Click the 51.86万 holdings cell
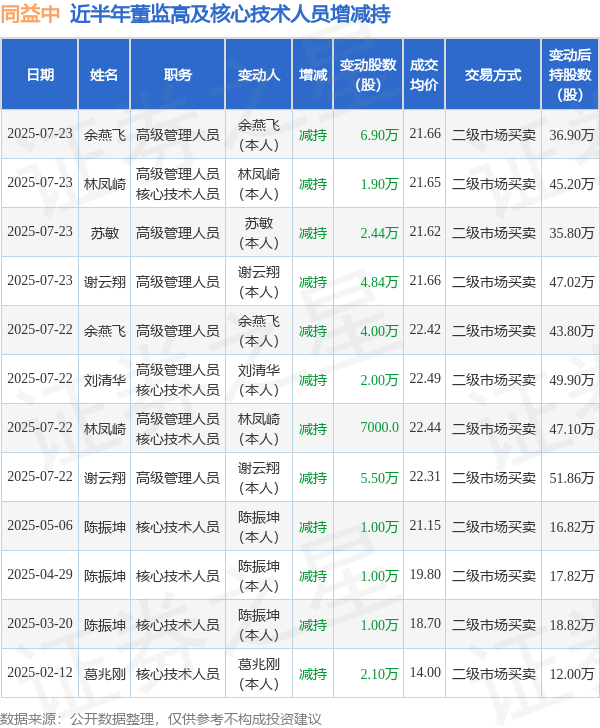Image resolution: width=600 pixels, height=728 pixels. (571, 478)
